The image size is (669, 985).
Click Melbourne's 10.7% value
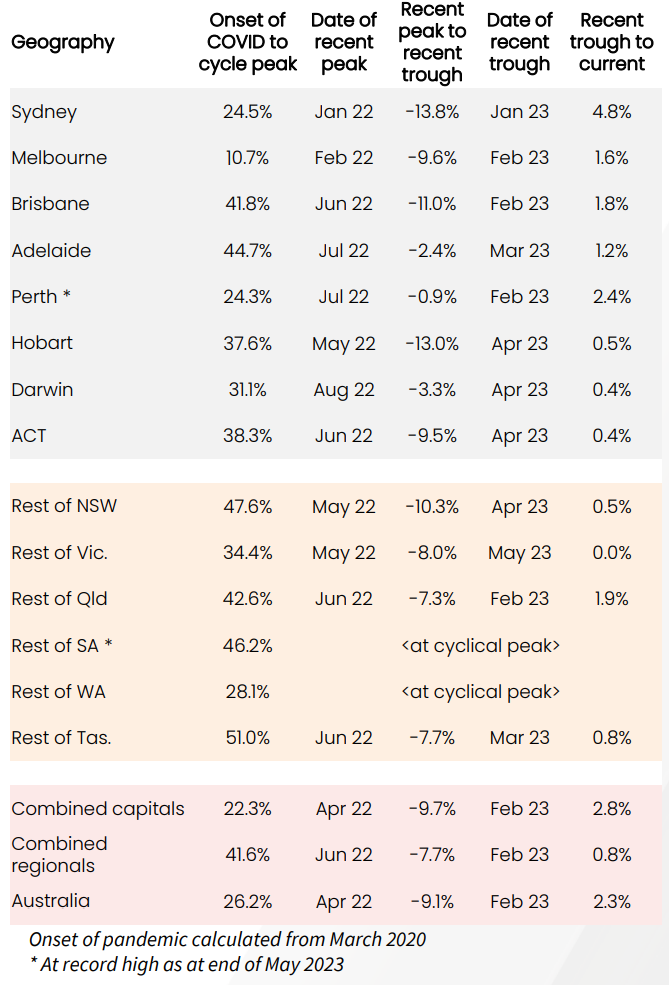pyautogui.click(x=248, y=158)
